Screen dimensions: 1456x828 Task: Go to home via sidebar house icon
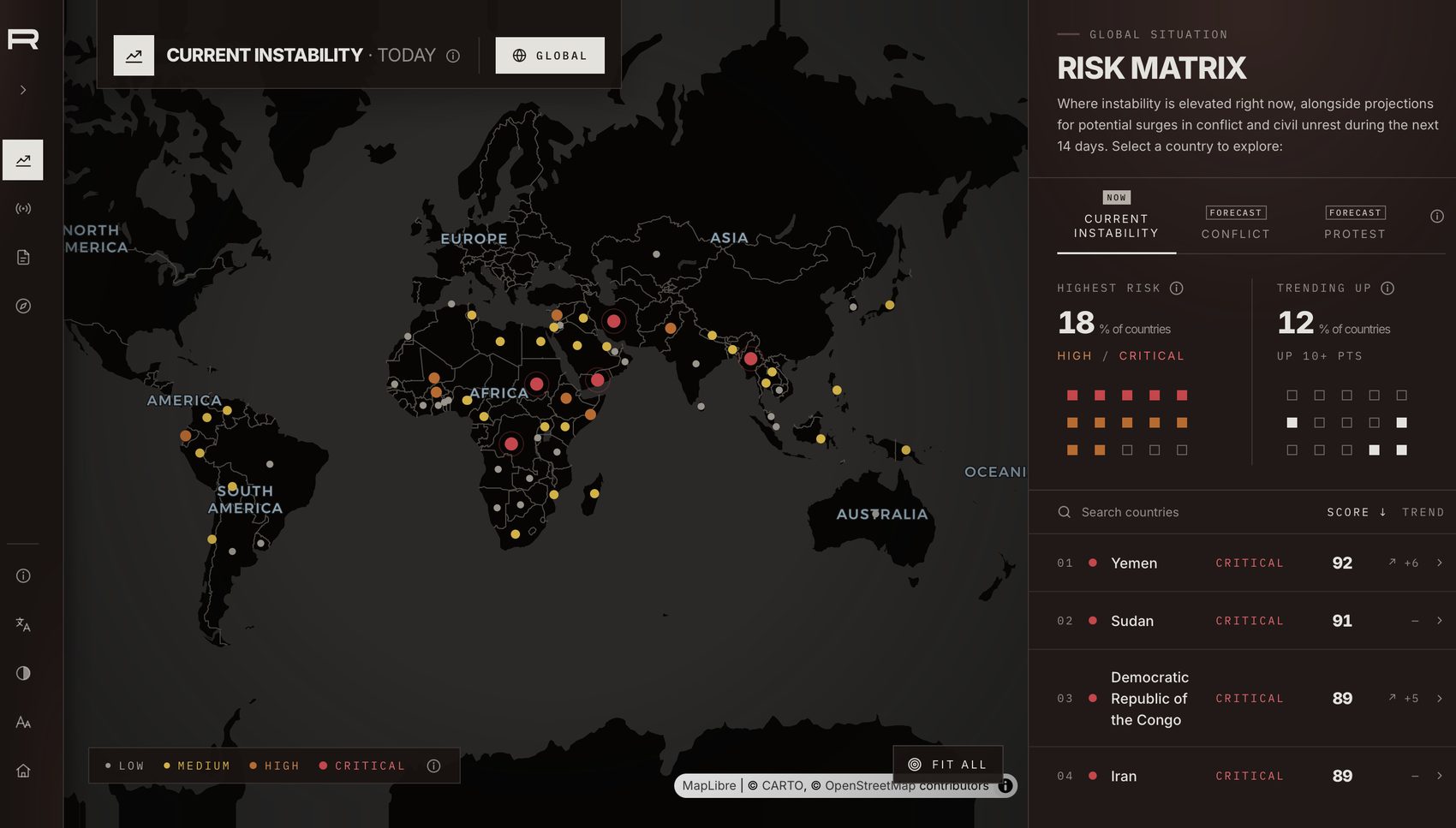coord(23,771)
